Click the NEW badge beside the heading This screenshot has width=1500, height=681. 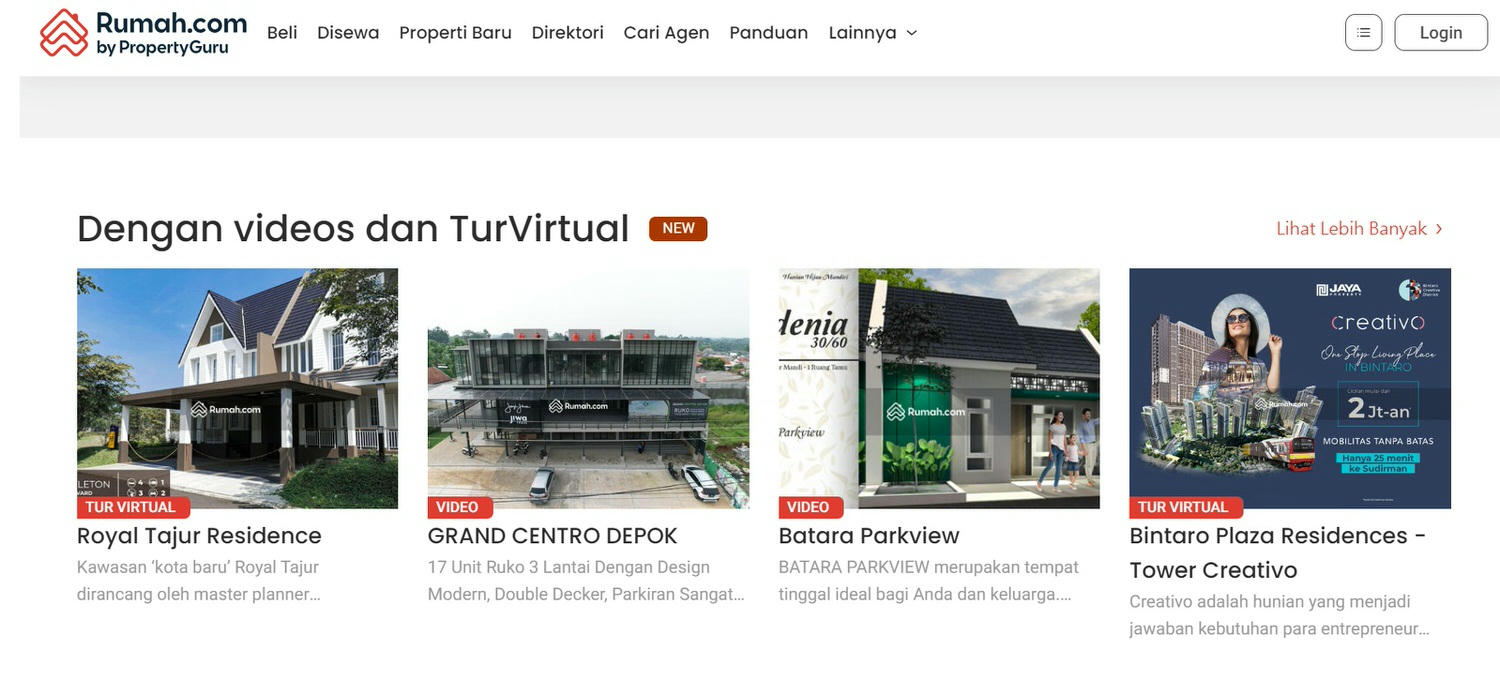coord(678,229)
